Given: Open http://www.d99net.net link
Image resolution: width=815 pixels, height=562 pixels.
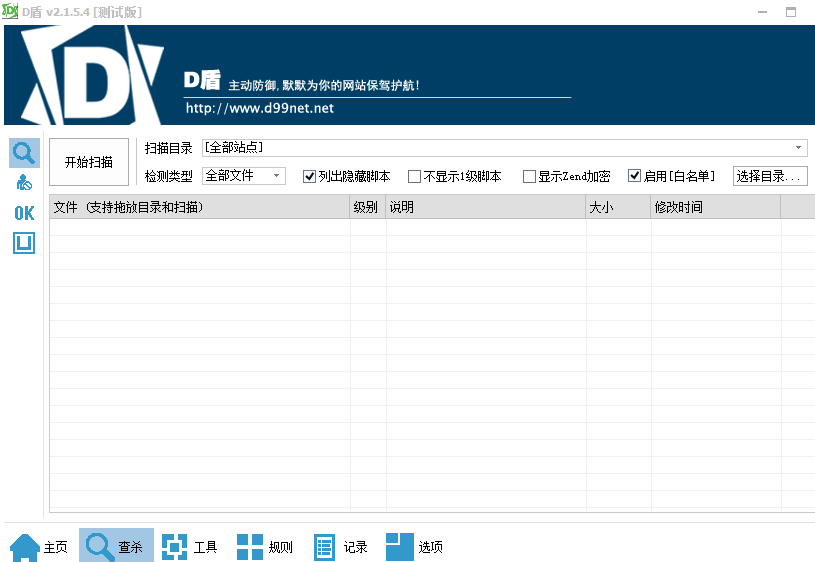Looking at the screenshot, I should pos(260,108).
